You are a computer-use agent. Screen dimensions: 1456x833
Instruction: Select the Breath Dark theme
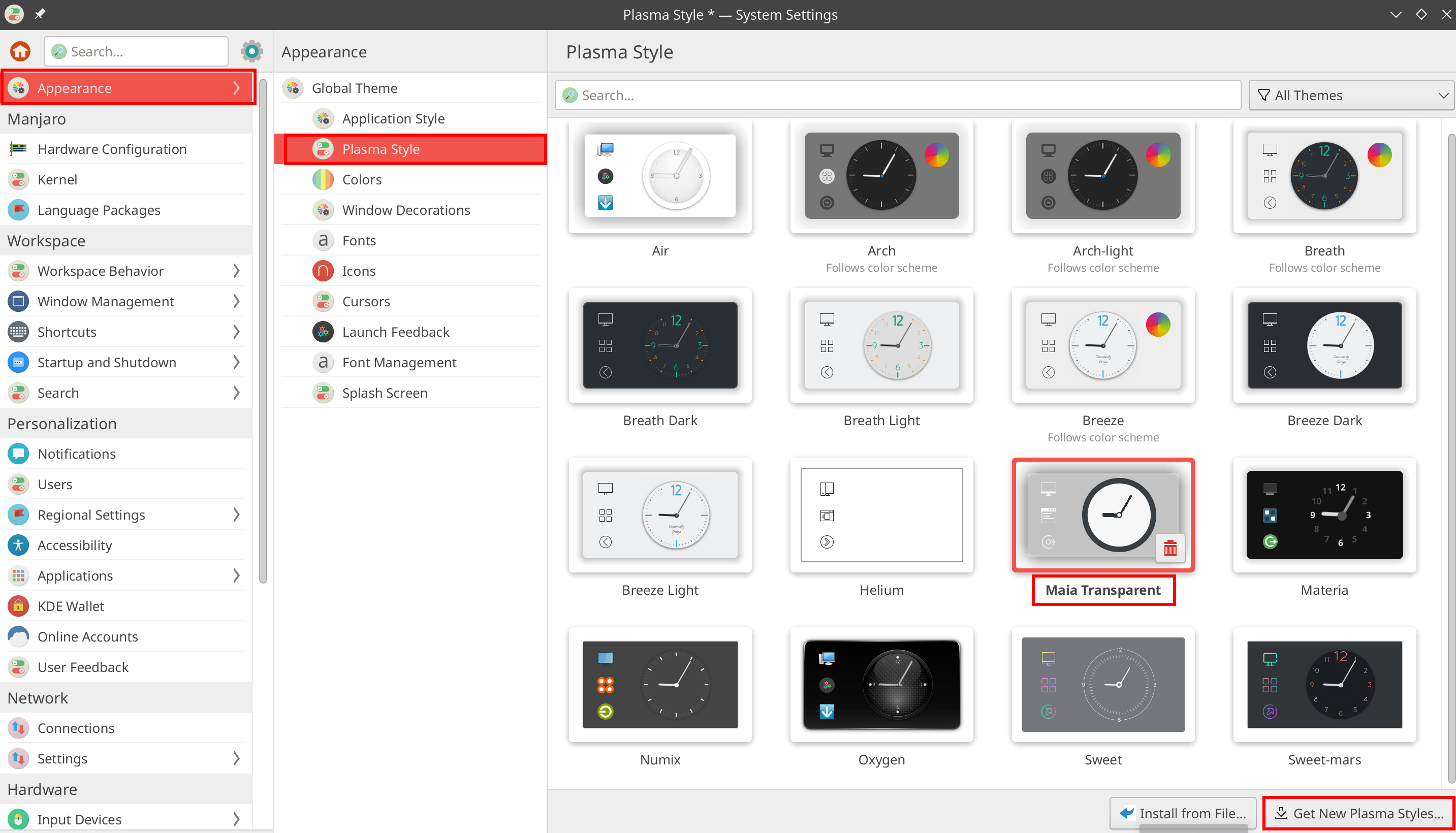[x=660, y=345]
